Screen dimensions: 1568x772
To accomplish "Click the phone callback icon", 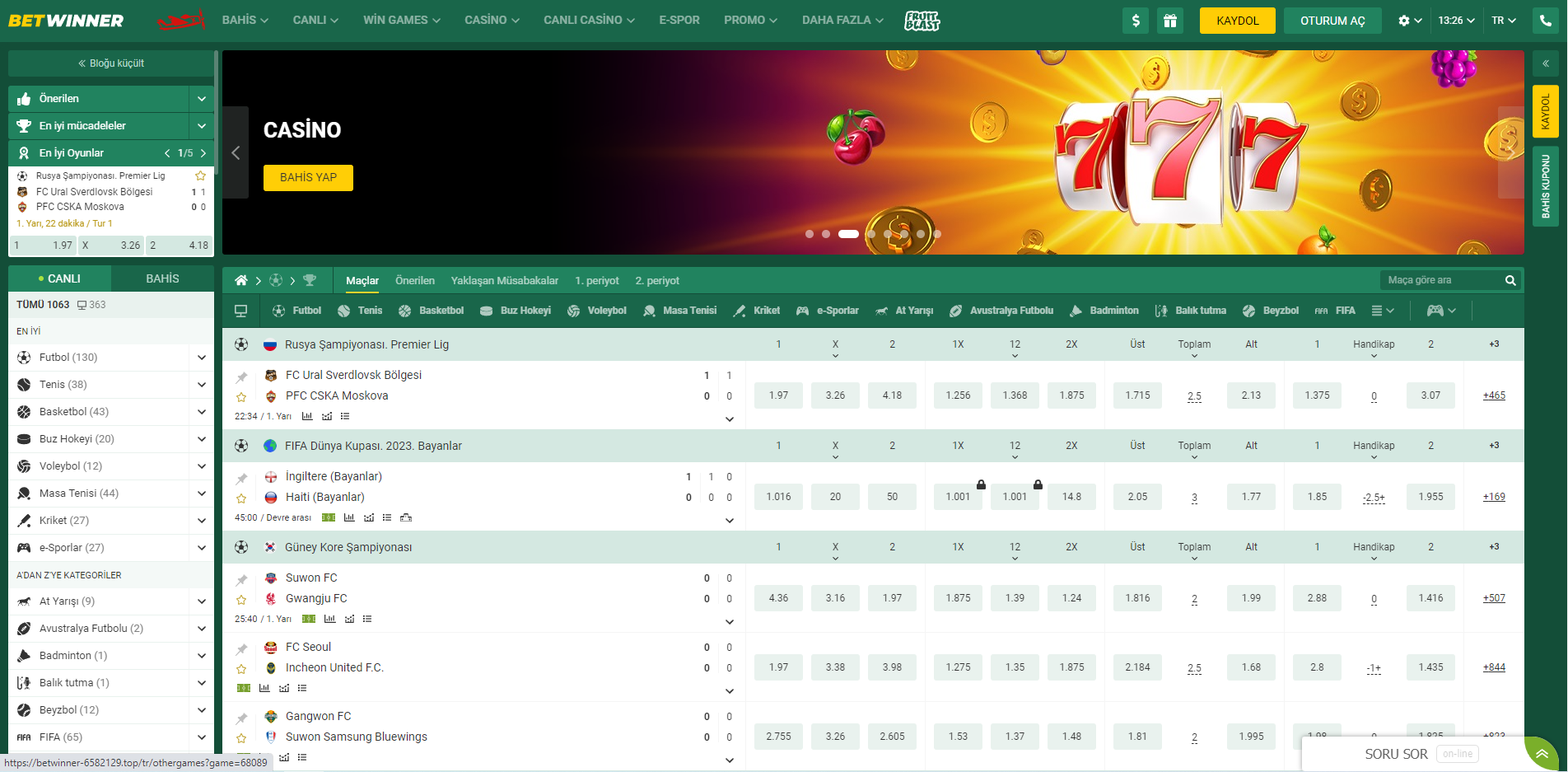I will [x=1546, y=21].
